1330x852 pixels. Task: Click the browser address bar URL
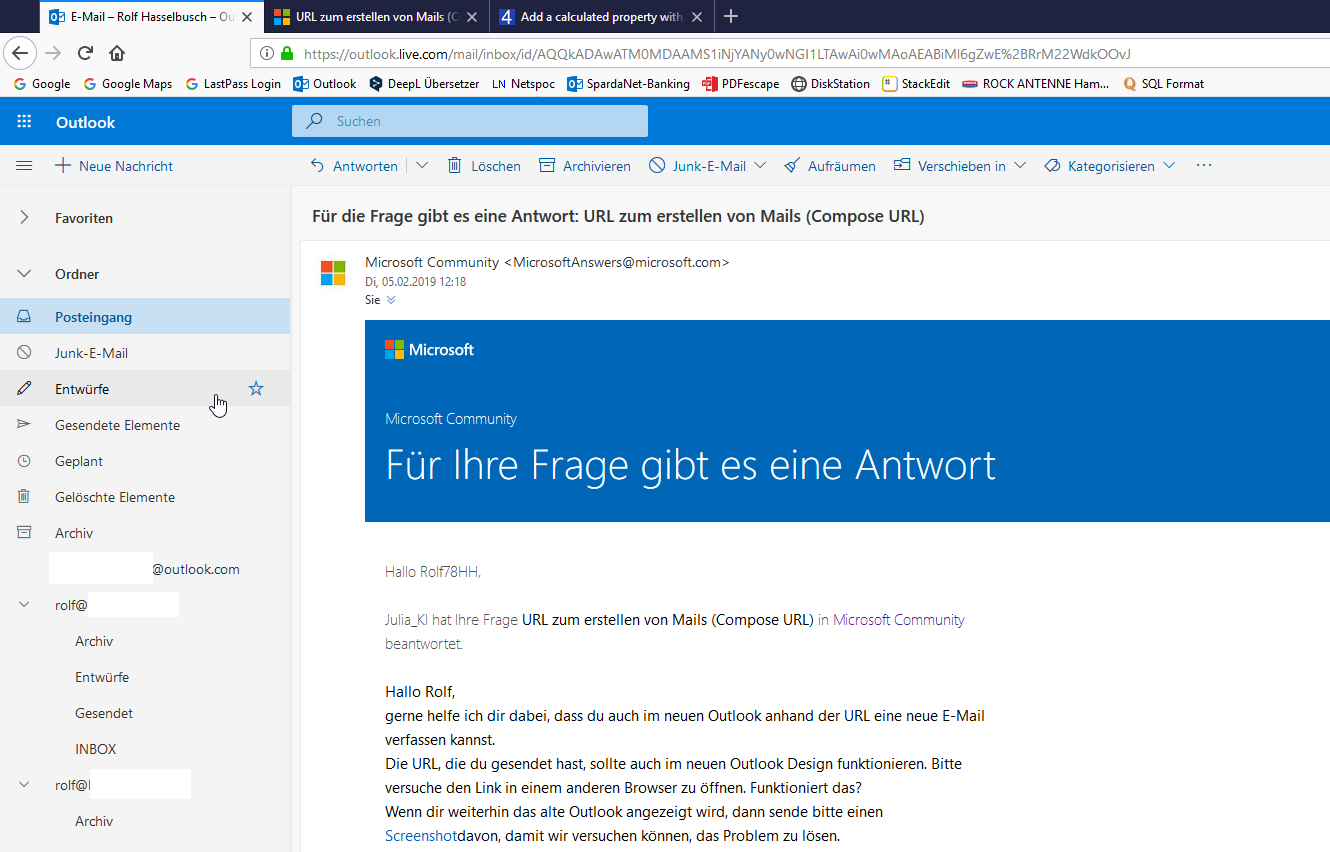(x=717, y=53)
